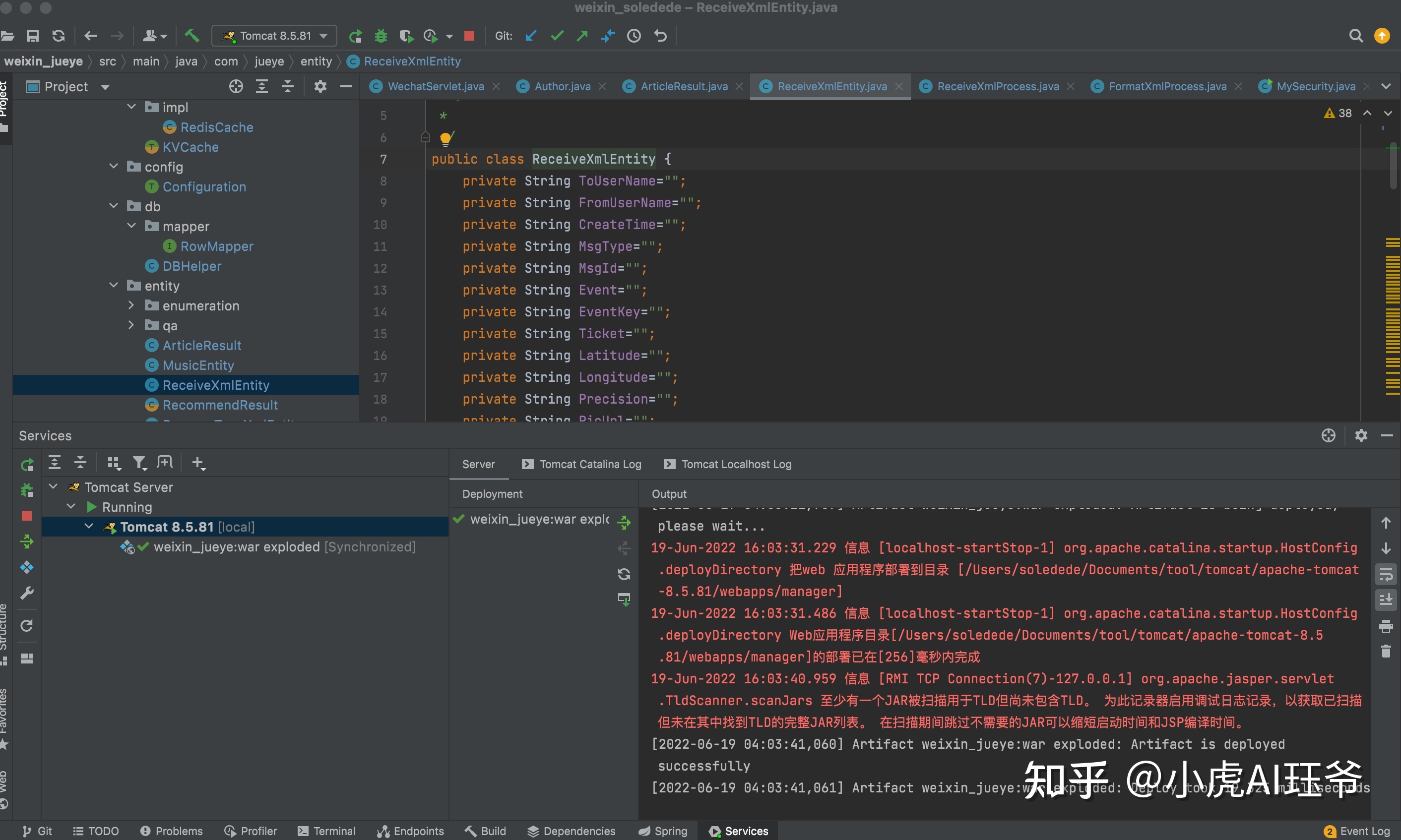Show Git history clock icon
The image size is (1401, 840).
point(634,36)
